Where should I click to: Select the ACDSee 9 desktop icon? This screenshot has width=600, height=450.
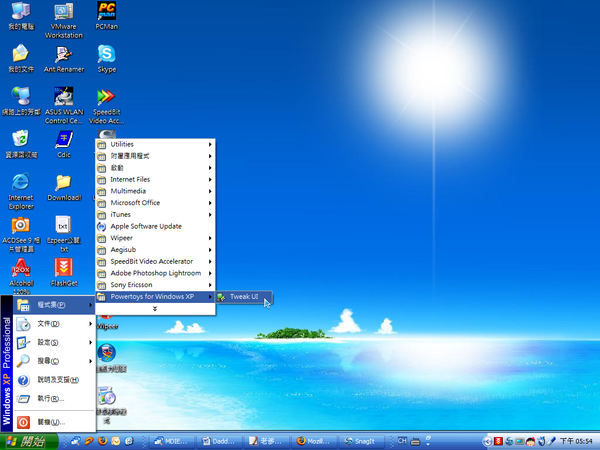point(21,234)
